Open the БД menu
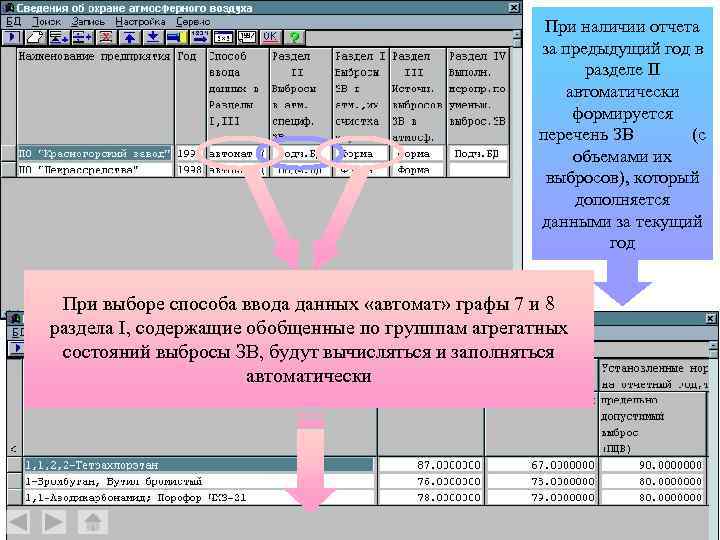This screenshot has width=720, height=540. coord(13,22)
